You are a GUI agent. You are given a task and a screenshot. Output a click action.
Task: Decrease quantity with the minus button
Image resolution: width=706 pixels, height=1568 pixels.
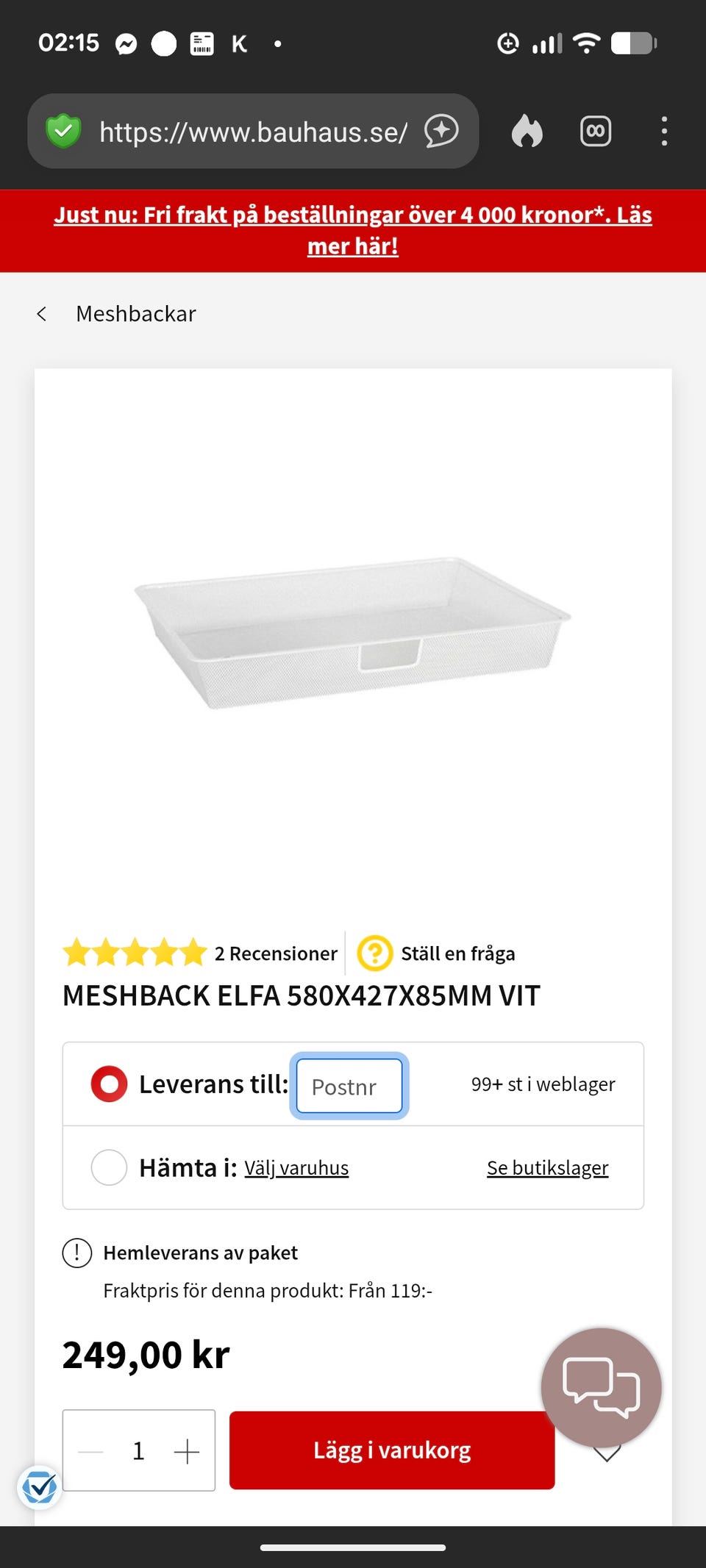click(x=91, y=1451)
